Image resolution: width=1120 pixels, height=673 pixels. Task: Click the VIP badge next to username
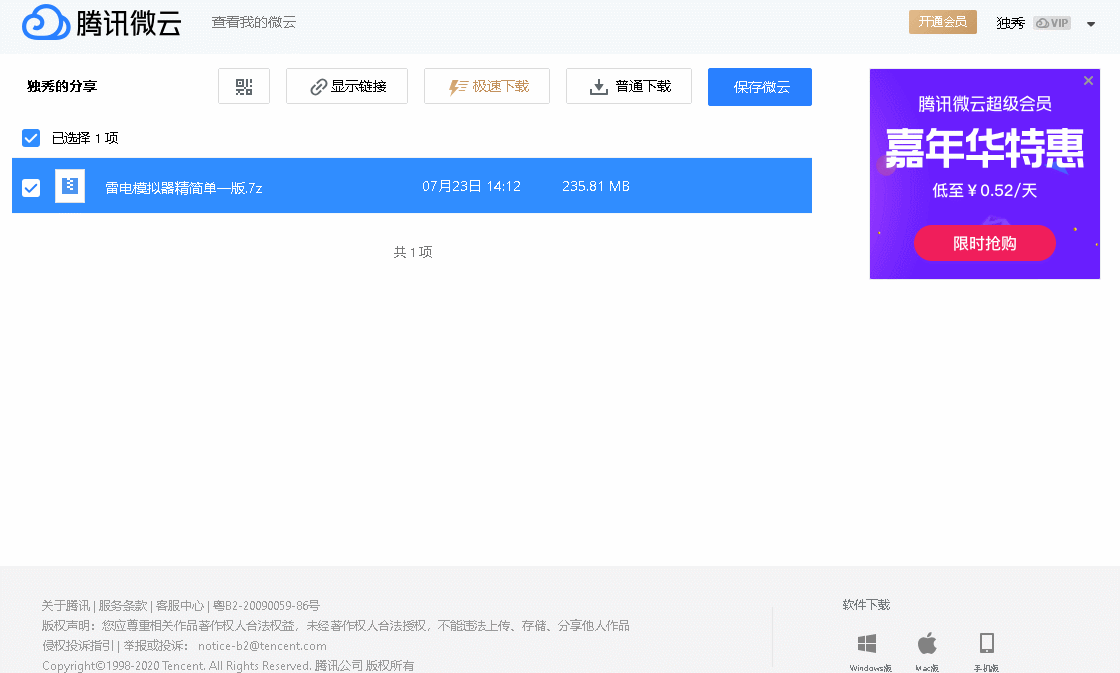1051,23
